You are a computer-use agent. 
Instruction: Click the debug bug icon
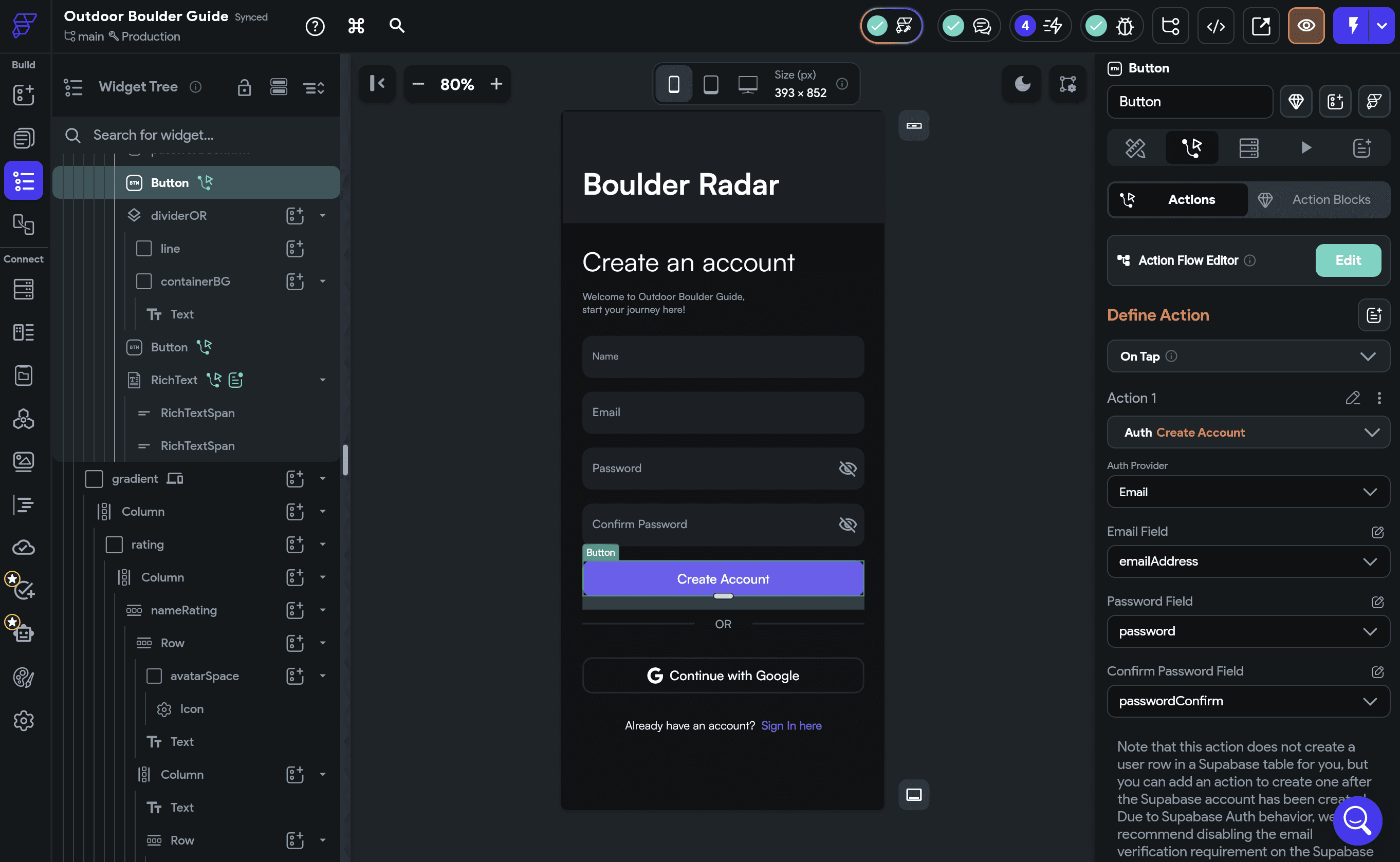point(1125,26)
